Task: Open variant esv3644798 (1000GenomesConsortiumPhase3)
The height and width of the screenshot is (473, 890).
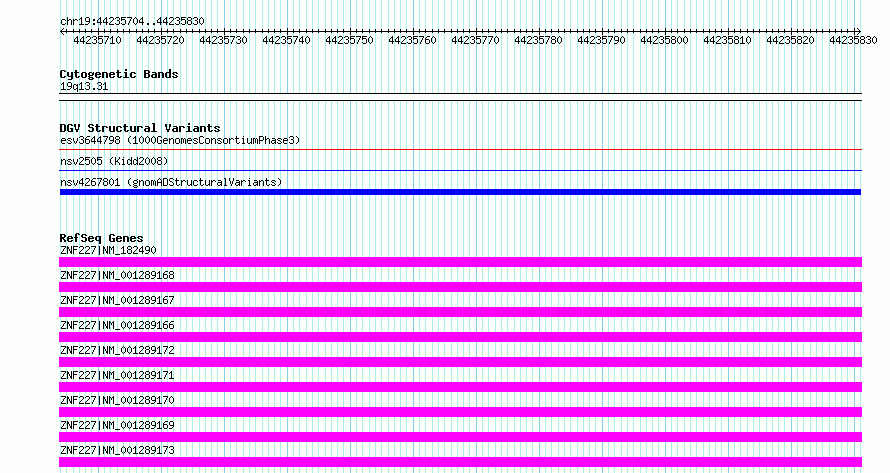Action: [x=180, y=140]
